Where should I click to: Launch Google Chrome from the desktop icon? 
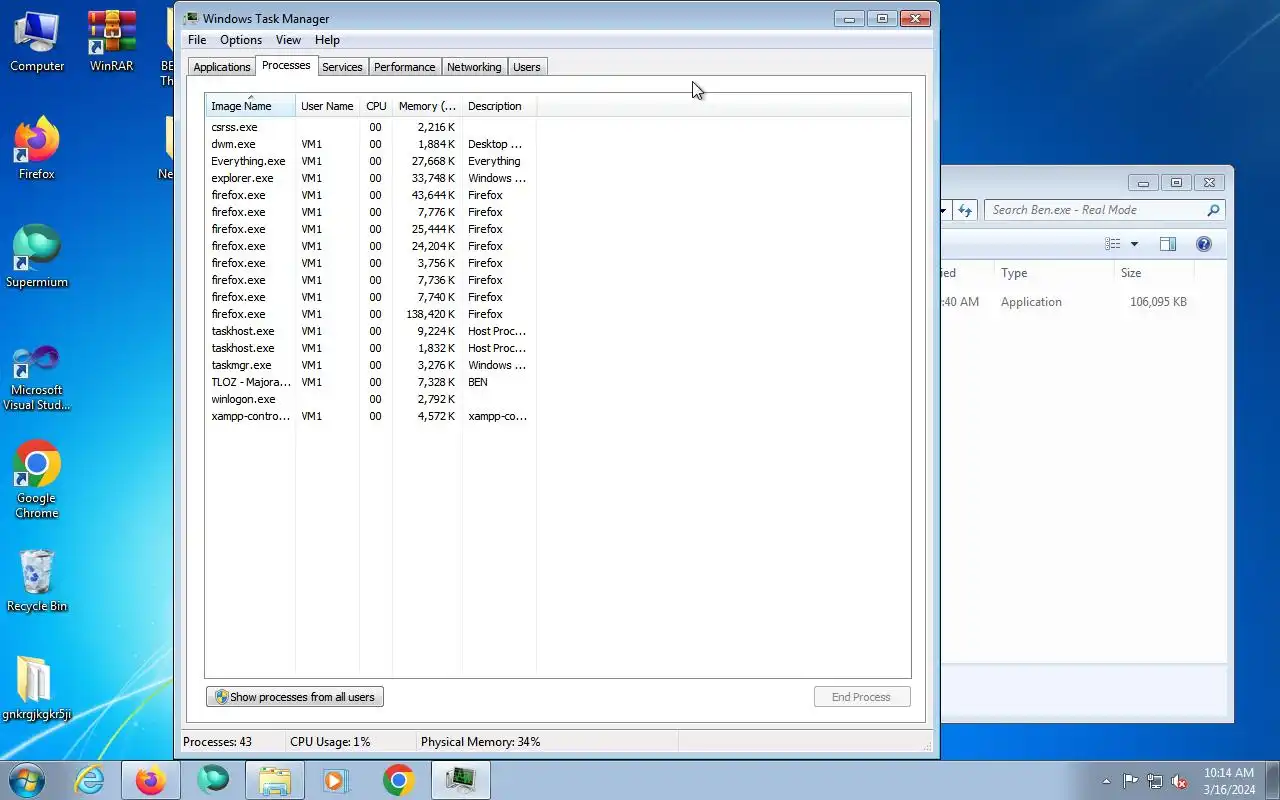point(37,480)
